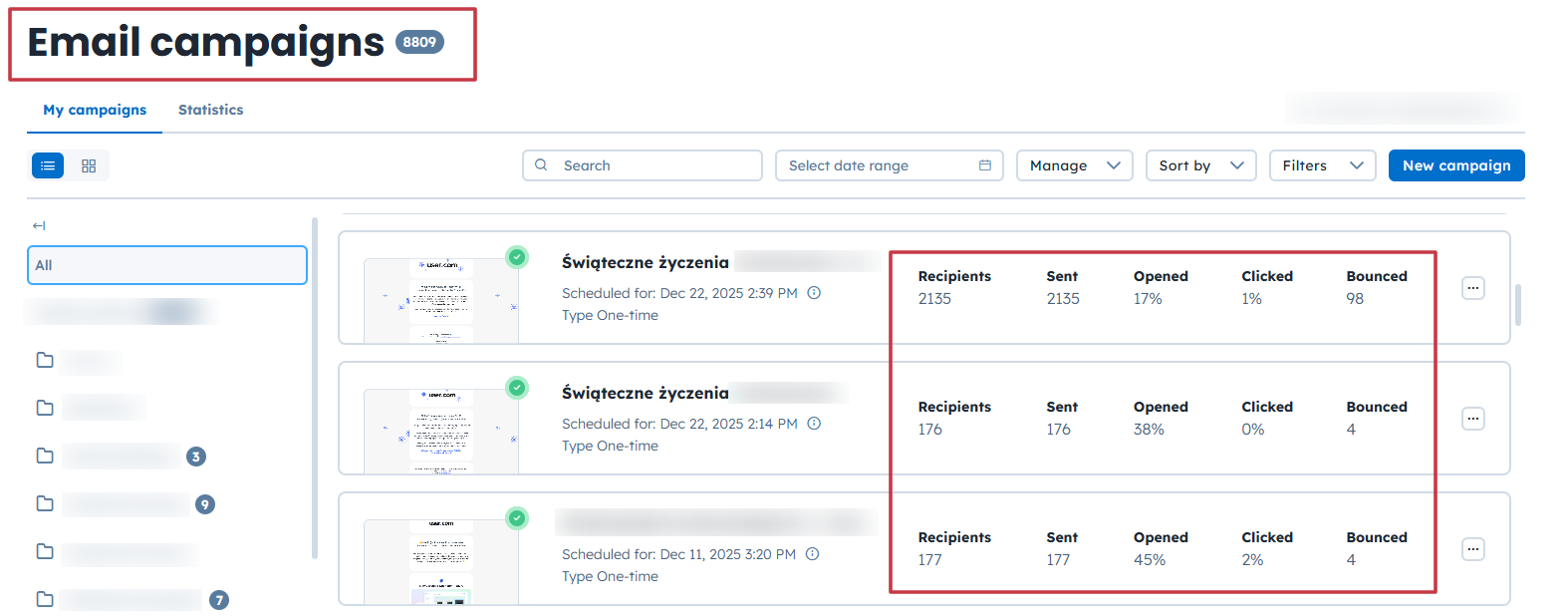
Task: Expand the Filters dropdown
Action: (x=1322, y=165)
